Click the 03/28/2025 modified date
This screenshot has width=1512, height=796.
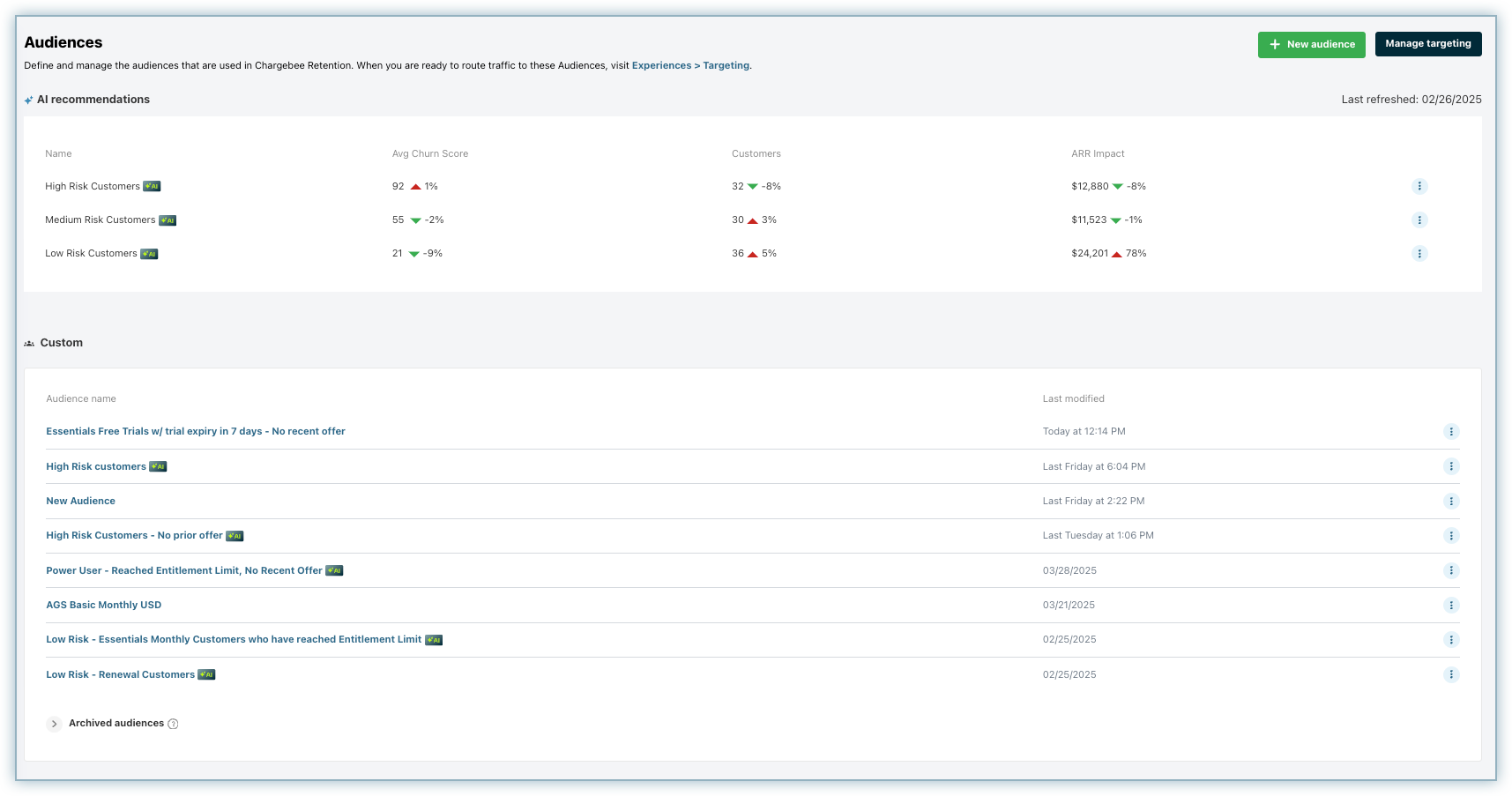pos(1069,570)
